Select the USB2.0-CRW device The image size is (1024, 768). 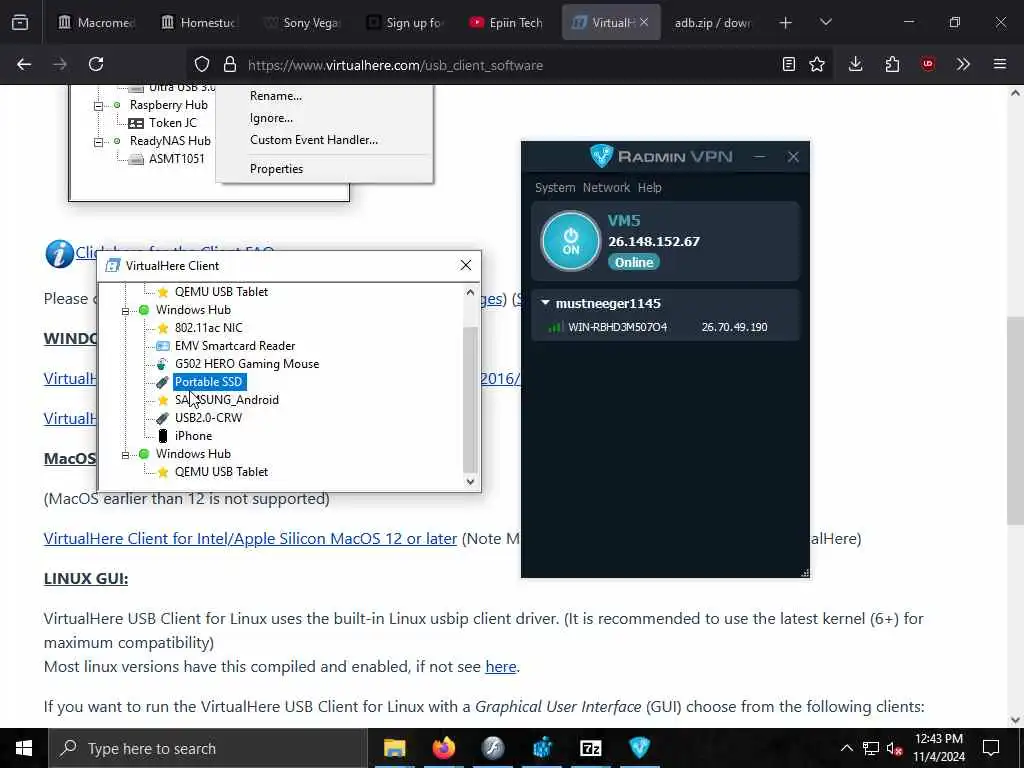pos(208,418)
